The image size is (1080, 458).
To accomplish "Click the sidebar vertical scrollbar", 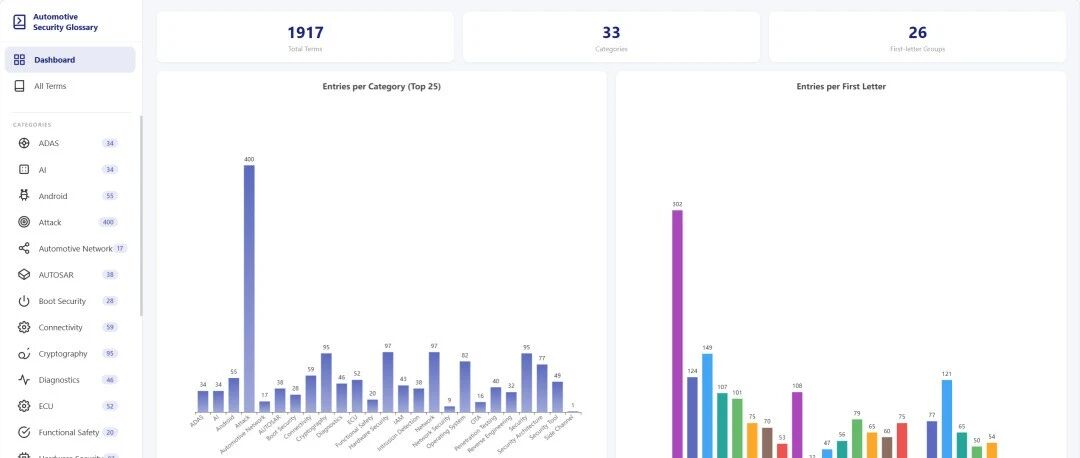I will tap(141, 216).
